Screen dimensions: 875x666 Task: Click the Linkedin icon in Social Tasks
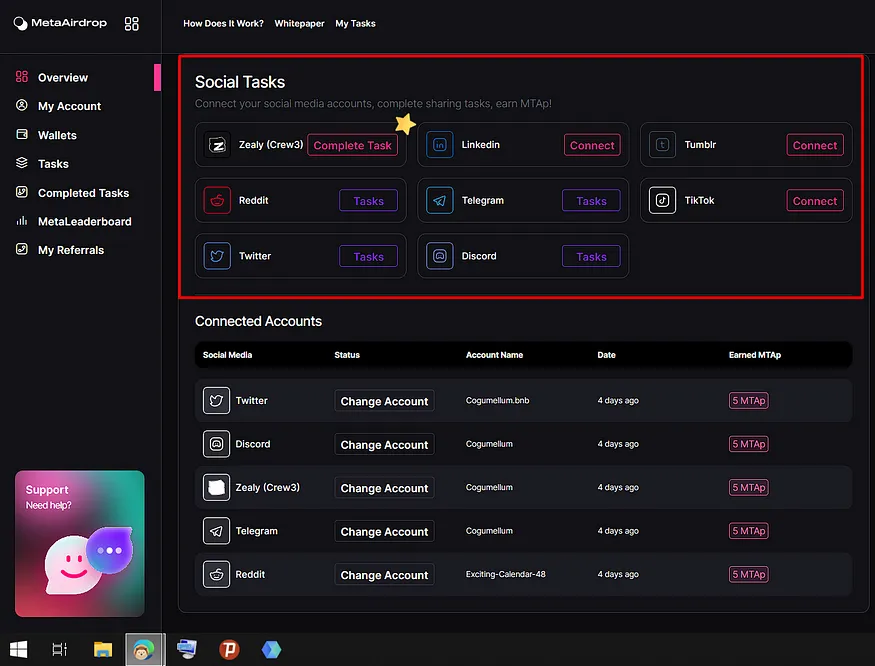[x=440, y=145]
